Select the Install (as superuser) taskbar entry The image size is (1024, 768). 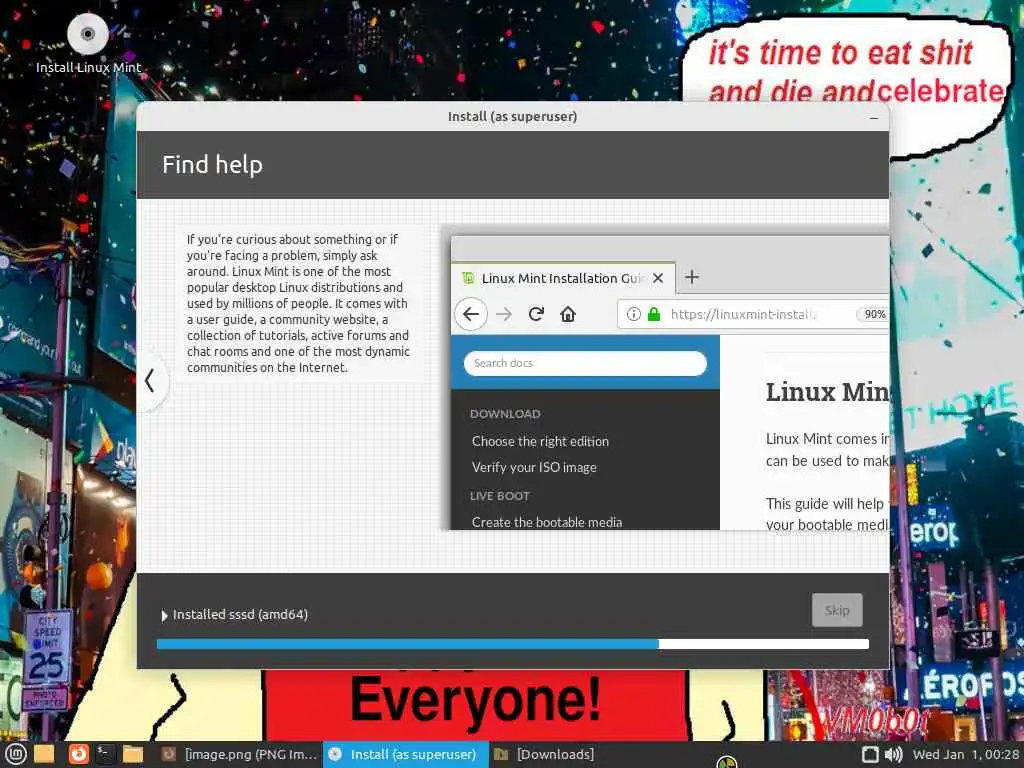tap(406, 754)
